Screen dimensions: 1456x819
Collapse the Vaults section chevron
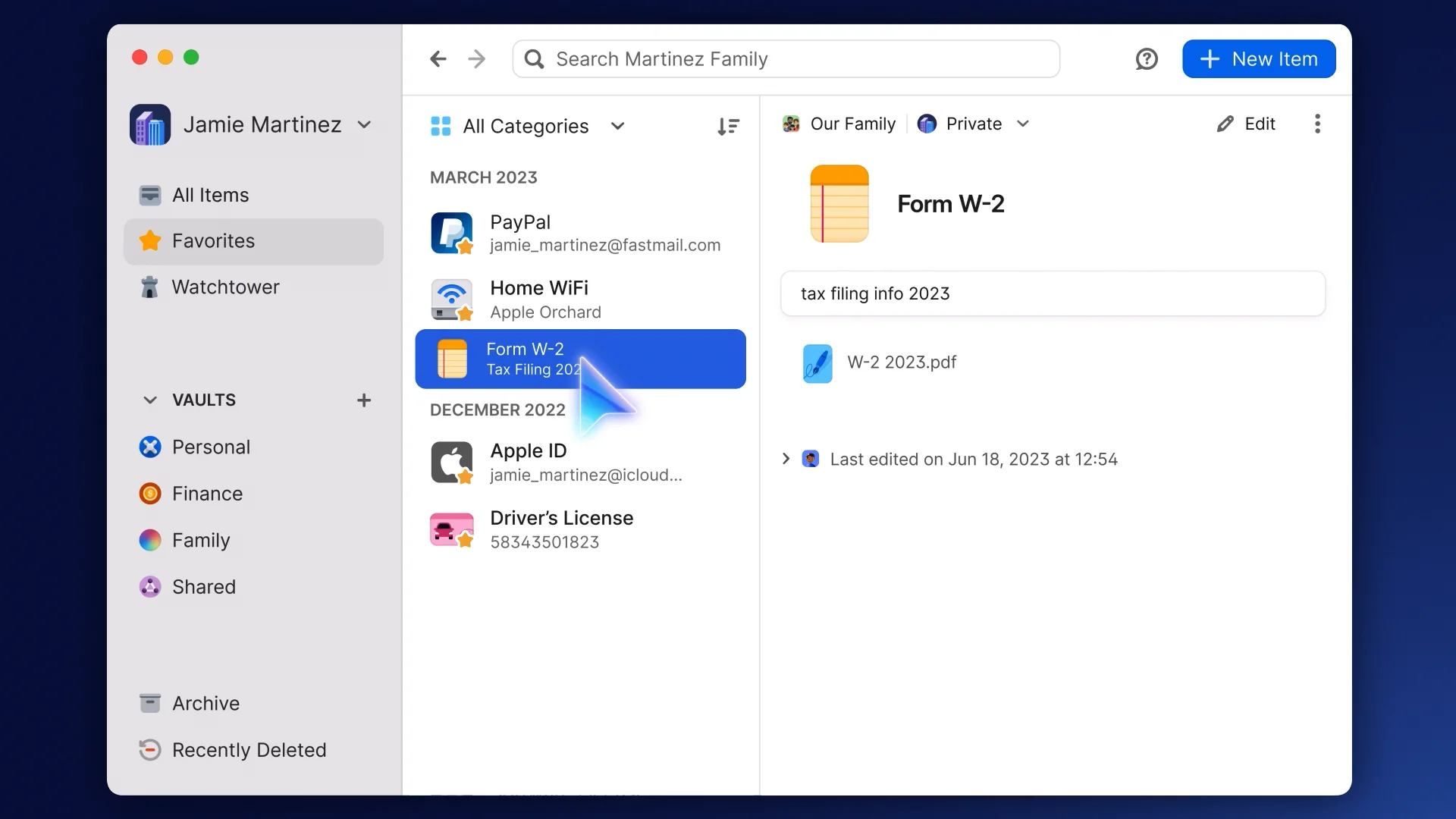[150, 400]
